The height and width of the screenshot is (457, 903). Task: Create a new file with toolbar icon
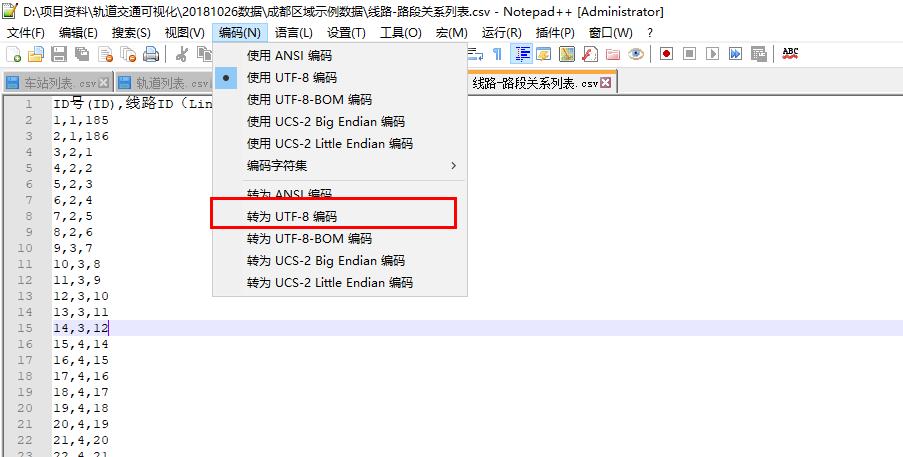tap(13, 54)
